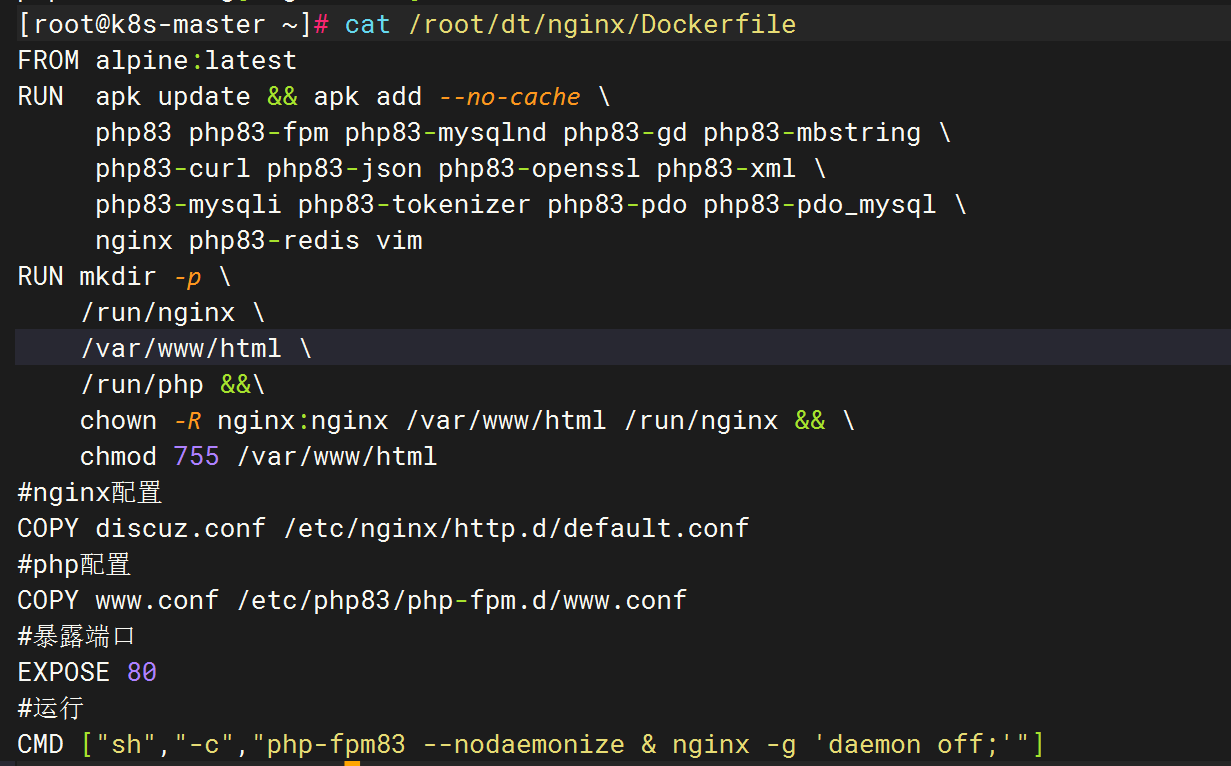Click the '/run/php &&\' line
The width and height of the screenshot is (1231, 766).
(173, 384)
